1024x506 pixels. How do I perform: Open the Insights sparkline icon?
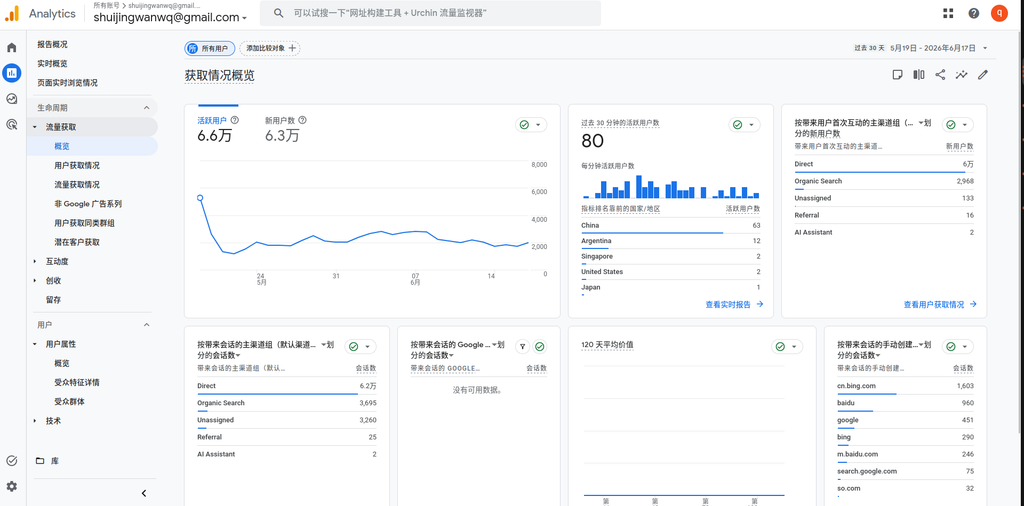point(961,75)
